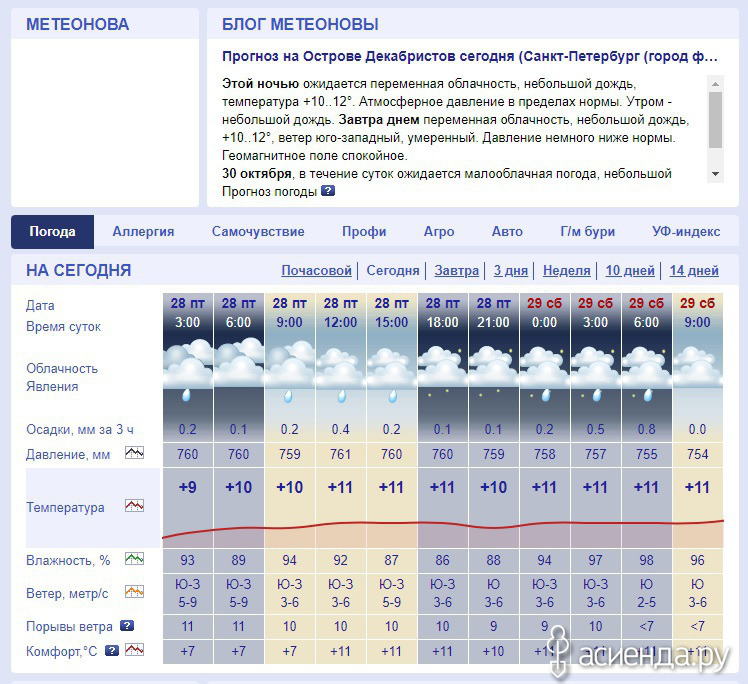Image resolution: width=748 pixels, height=684 pixels.
Task: Click the wind gusts help icon
Action: [127, 625]
